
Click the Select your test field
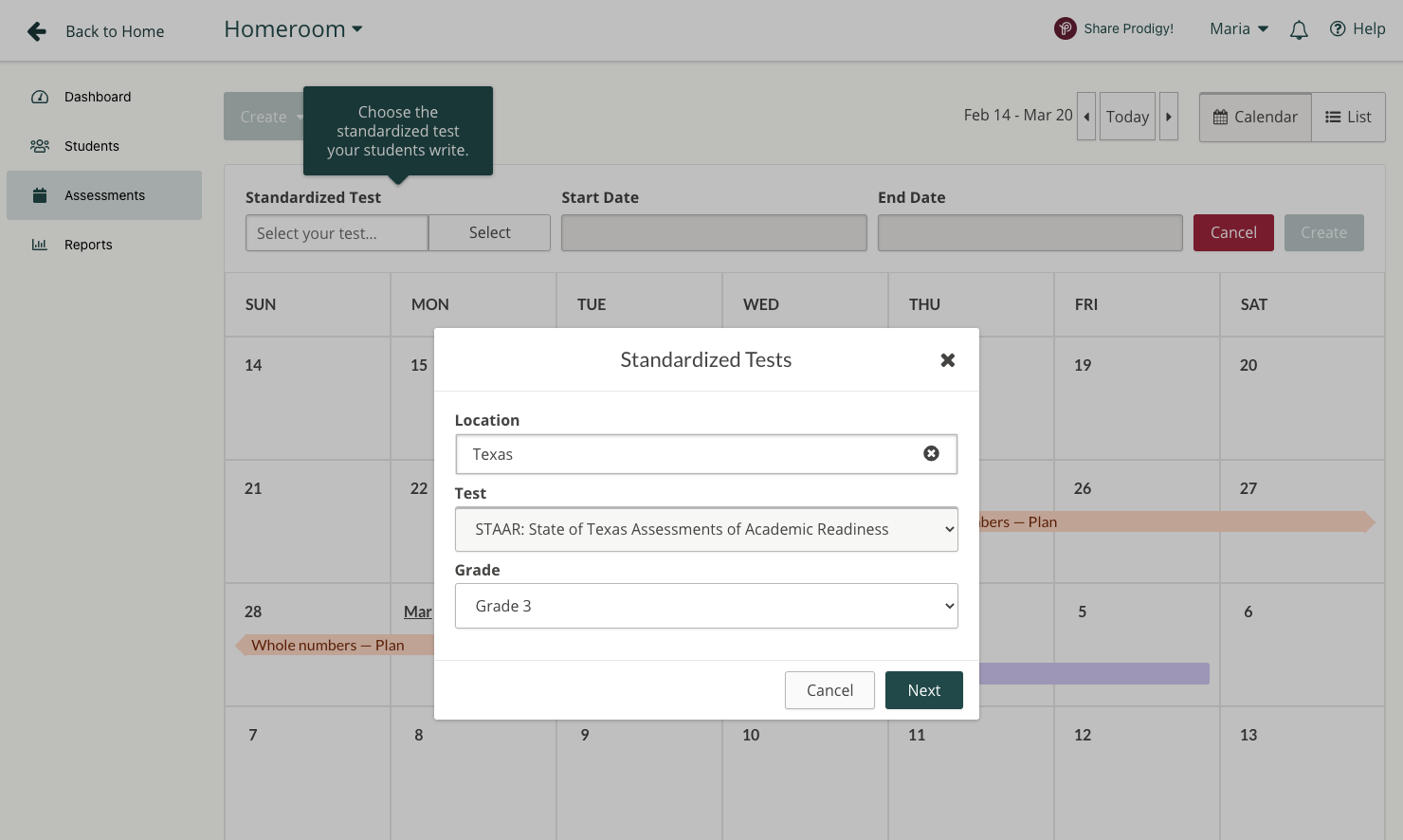(337, 232)
